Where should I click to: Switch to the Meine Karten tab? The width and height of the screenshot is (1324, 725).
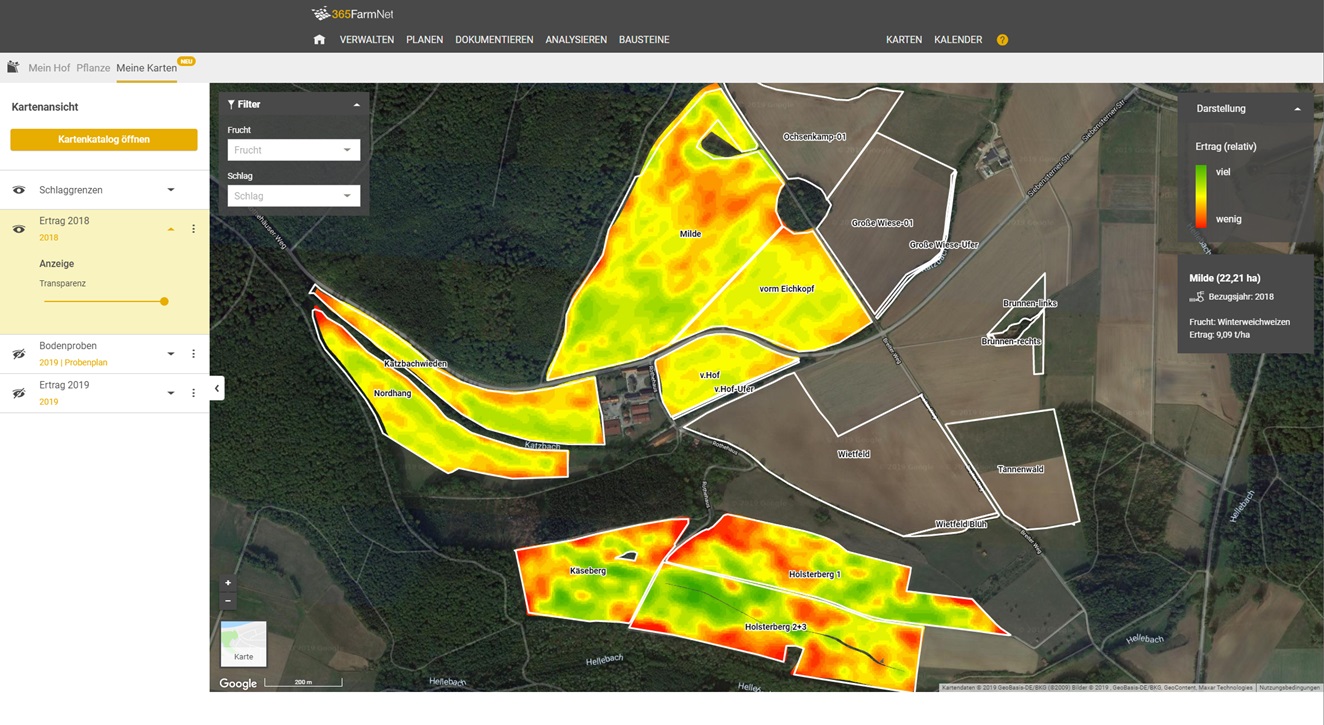point(146,68)
